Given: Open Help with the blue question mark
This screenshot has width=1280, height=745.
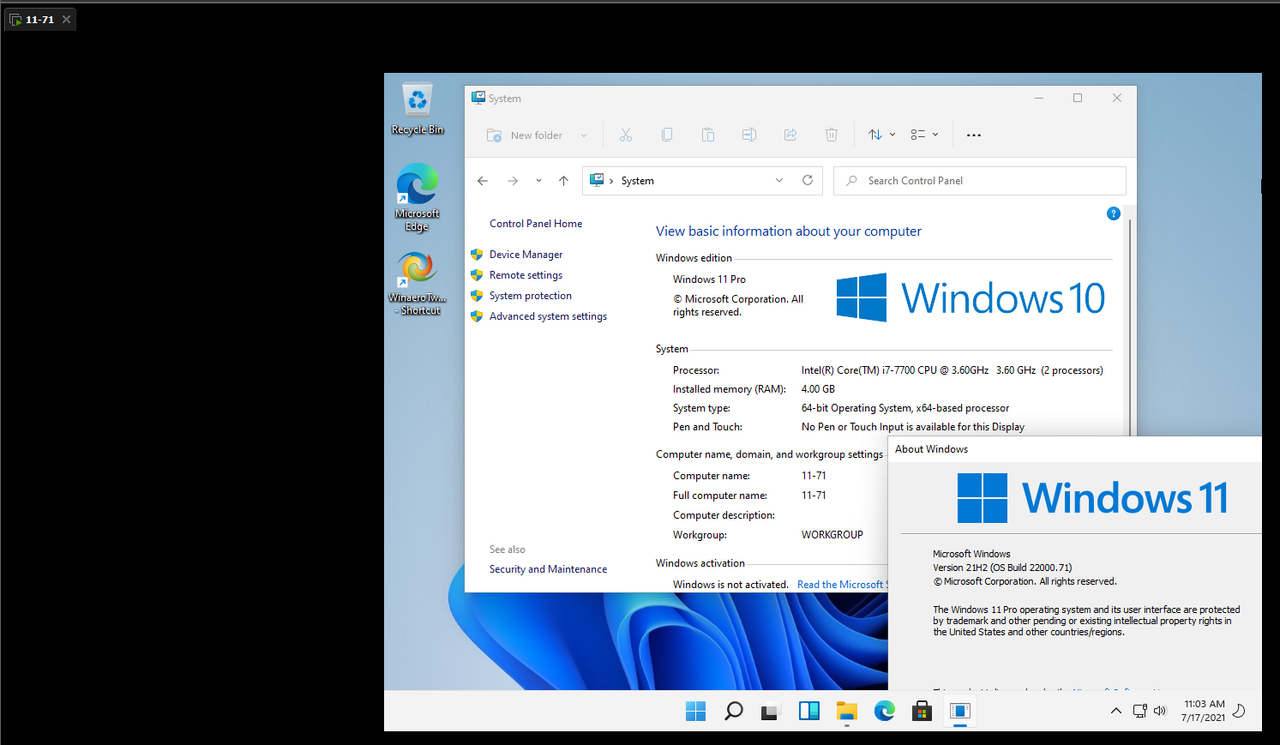Looking at the screenshot, I should click(1114, 213).
